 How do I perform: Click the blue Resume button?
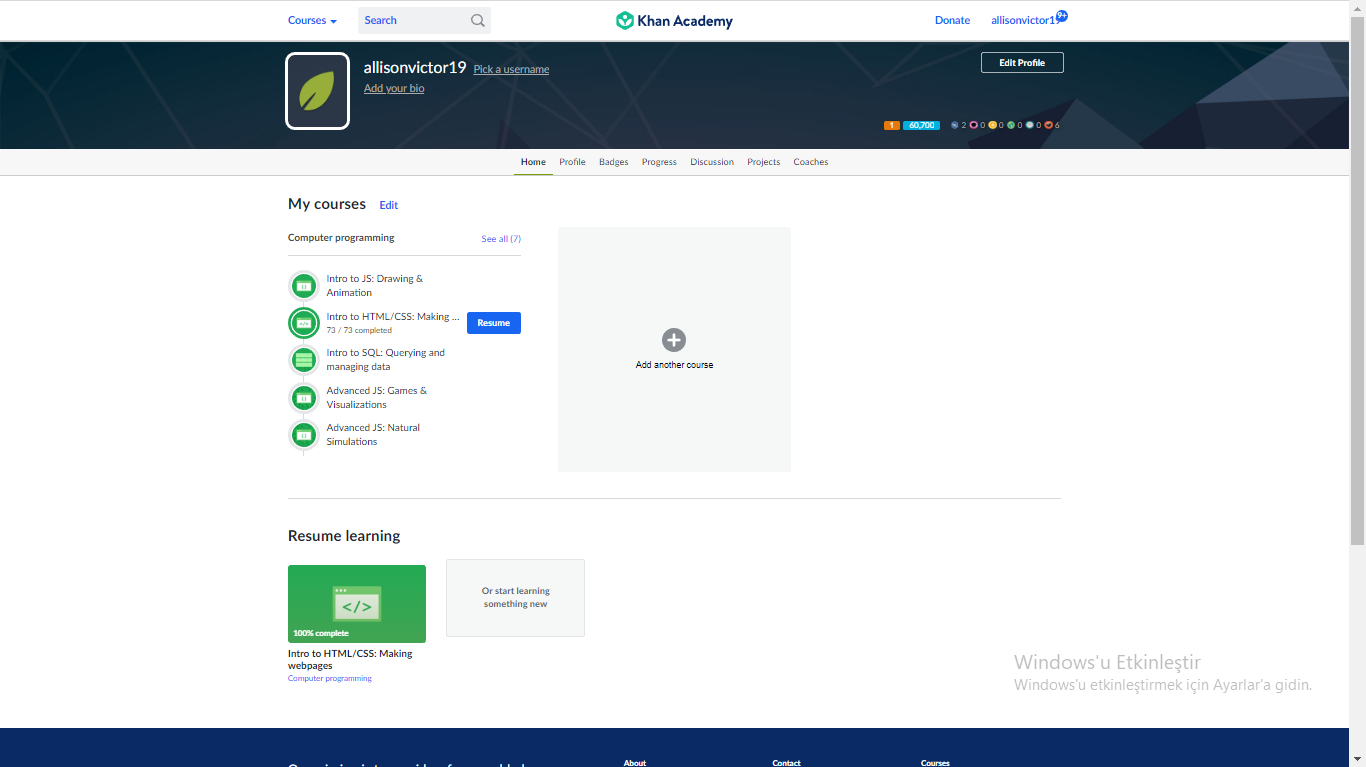494,323
